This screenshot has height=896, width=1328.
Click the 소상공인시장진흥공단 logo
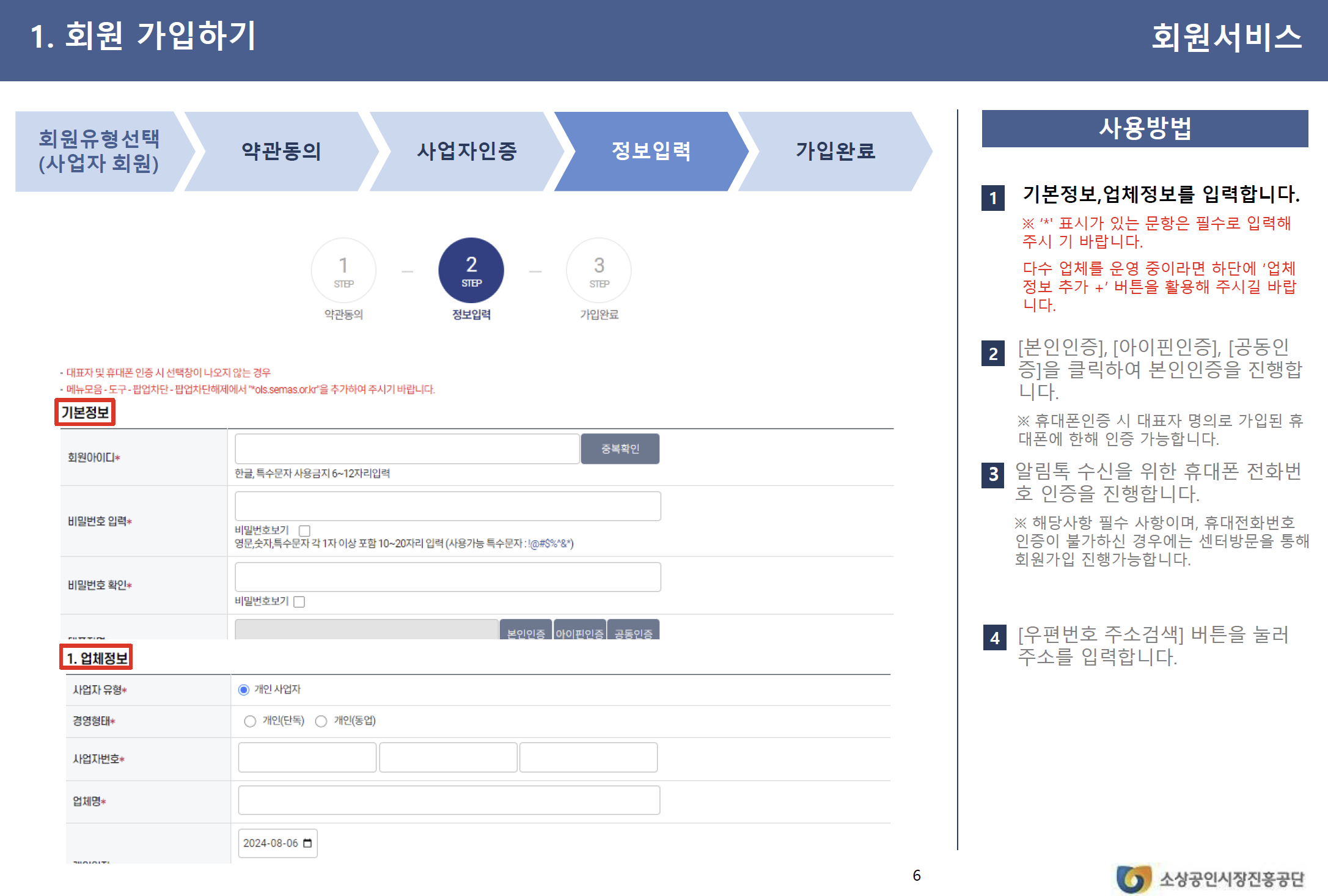click(1209, 878)
